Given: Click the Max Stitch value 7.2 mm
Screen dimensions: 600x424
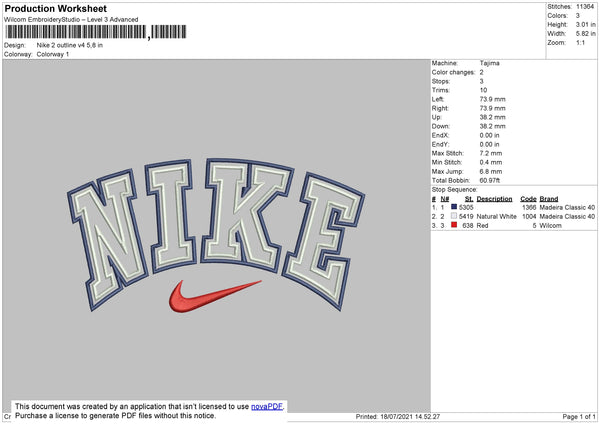Looking at the screenshot, I should (491, 153).
